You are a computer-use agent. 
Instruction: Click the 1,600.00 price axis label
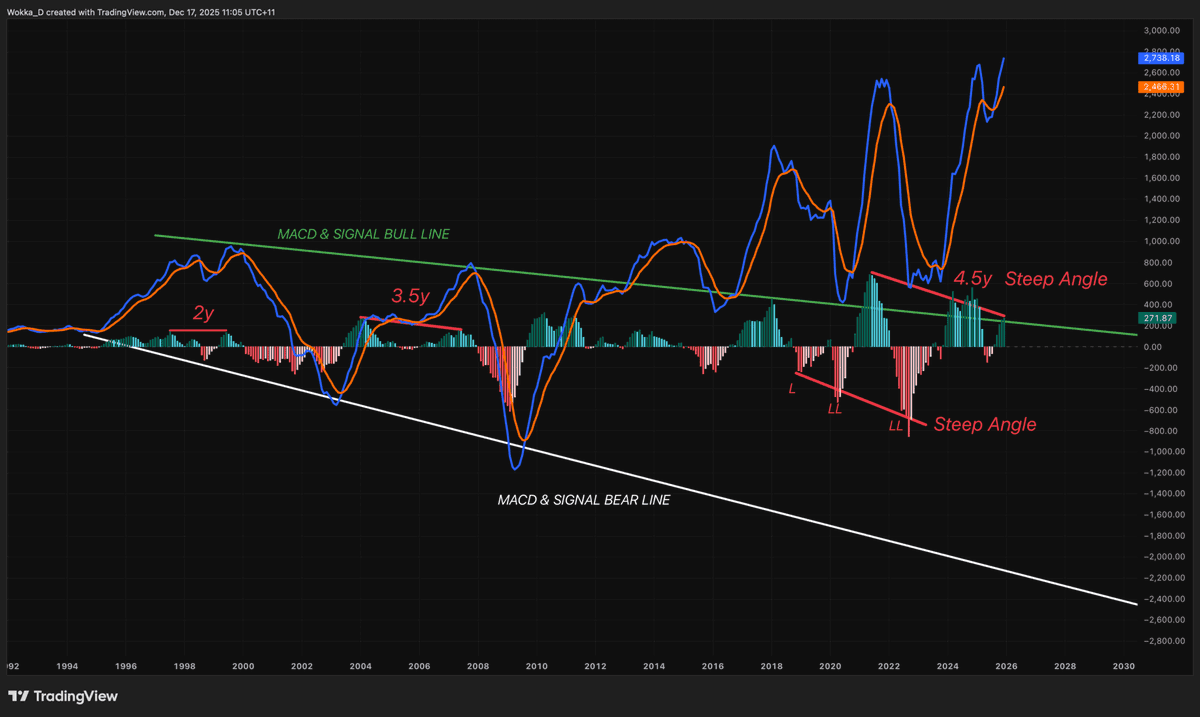(1161, 178)
